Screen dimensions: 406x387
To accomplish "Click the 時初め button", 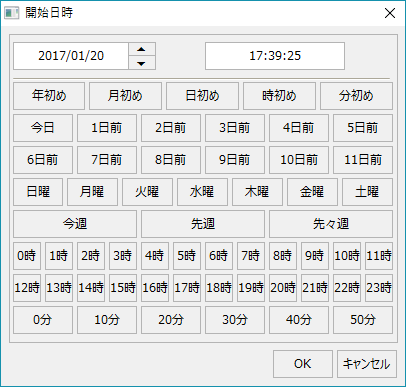I will pyautogui.click(x=279, y=96).
